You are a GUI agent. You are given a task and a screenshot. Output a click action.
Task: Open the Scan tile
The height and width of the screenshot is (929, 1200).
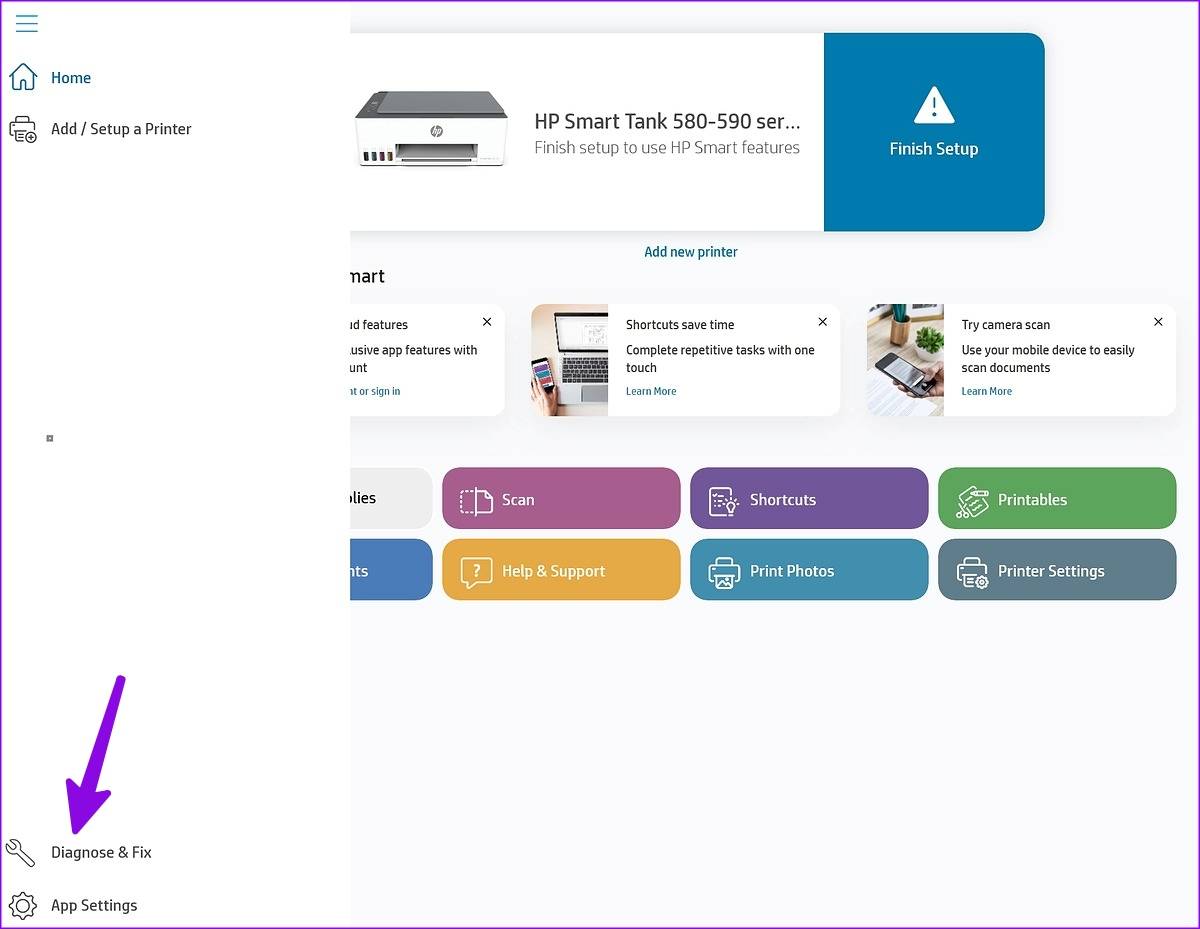[x=561, y=499]
